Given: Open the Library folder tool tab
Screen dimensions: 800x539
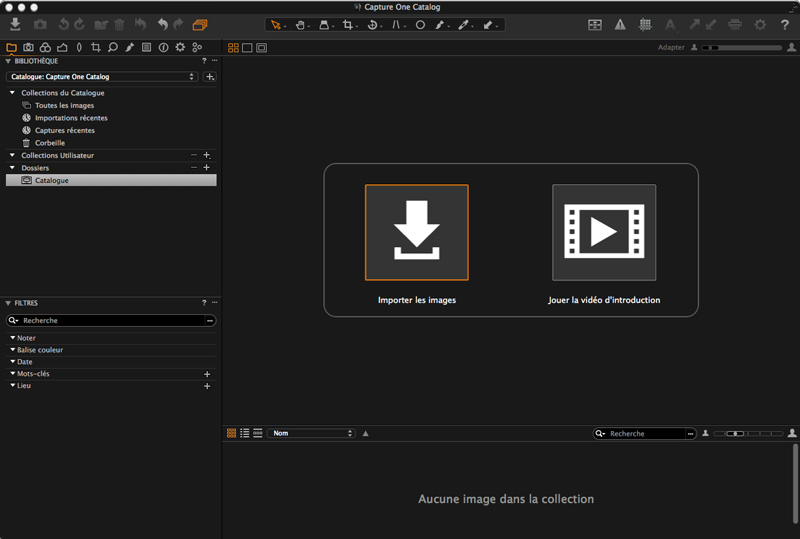Looking at the screenshot, I should 11,47.
